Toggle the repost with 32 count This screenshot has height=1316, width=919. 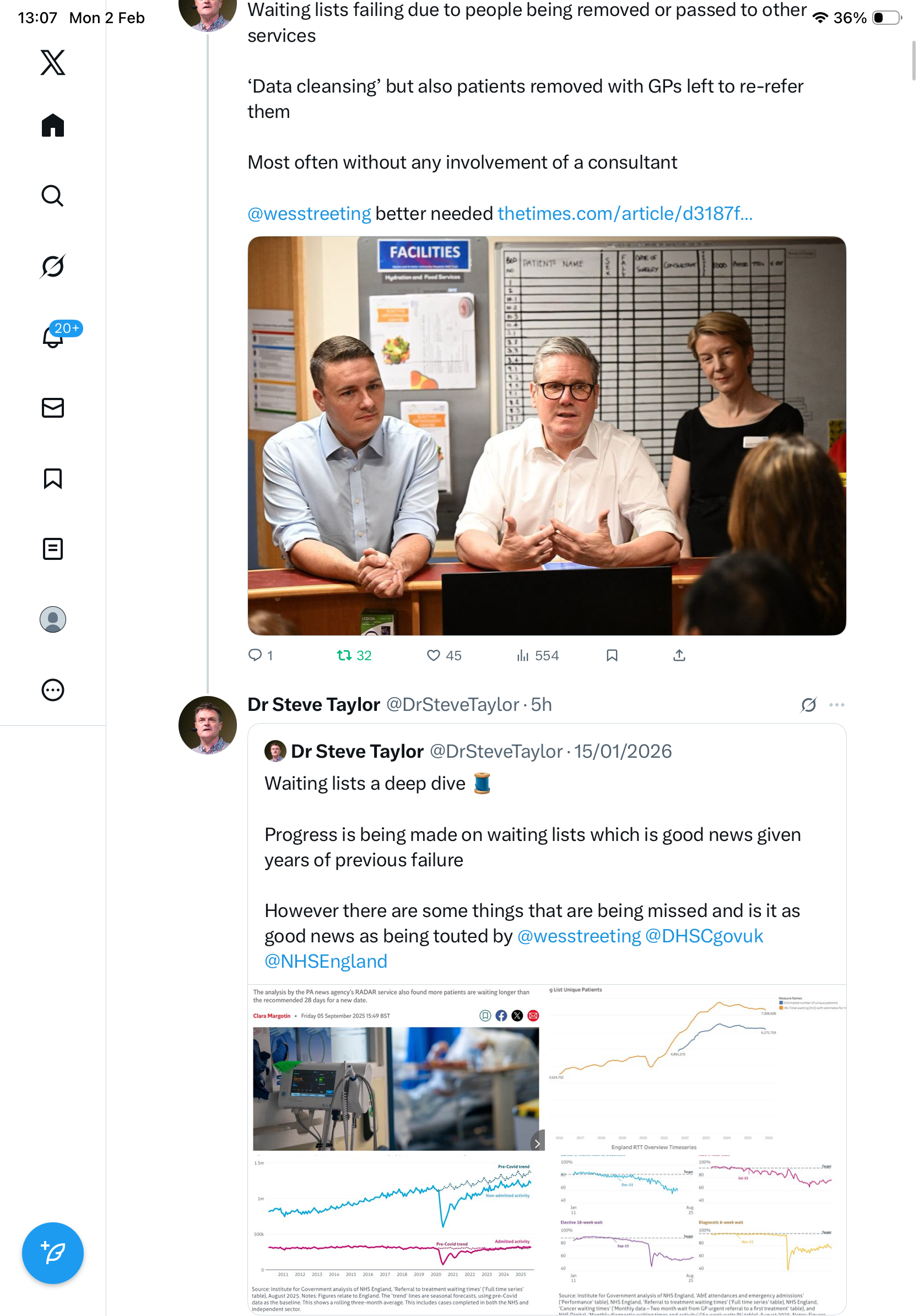pos(344,655)
